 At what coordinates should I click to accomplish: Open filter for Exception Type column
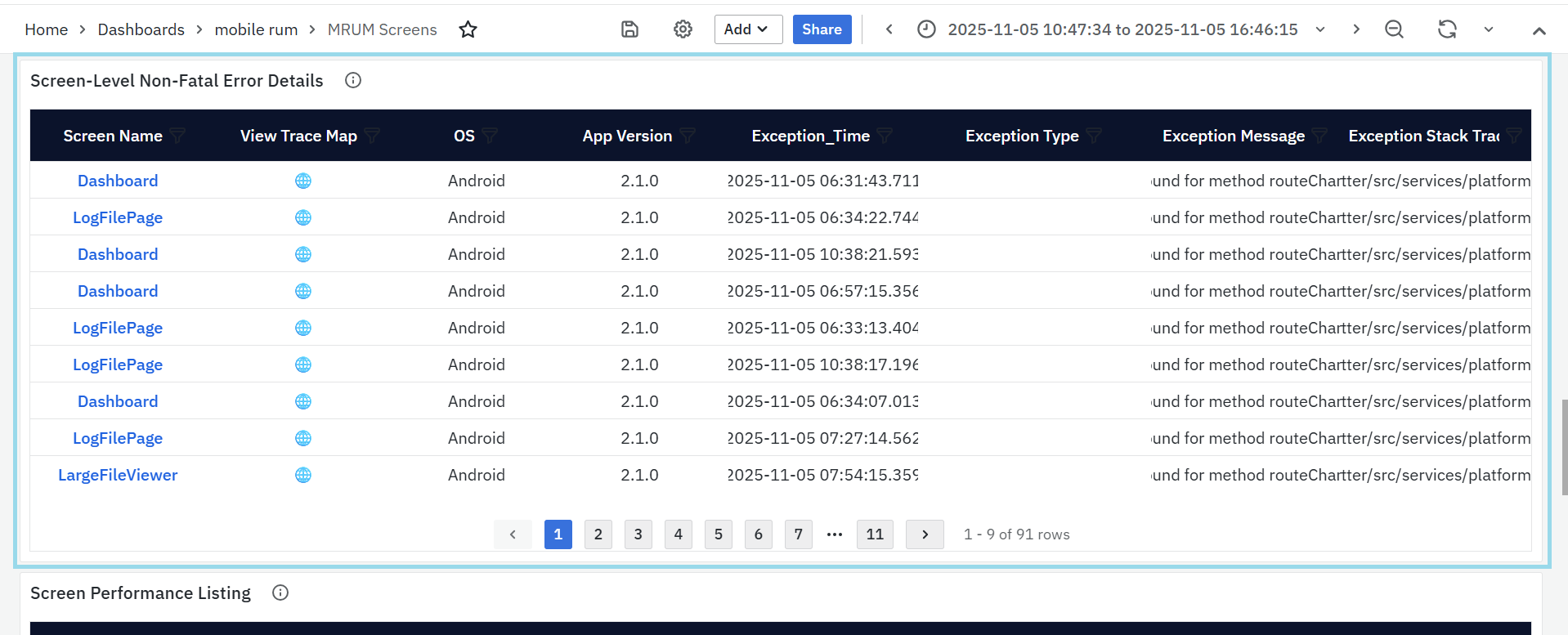[1095, 136]
